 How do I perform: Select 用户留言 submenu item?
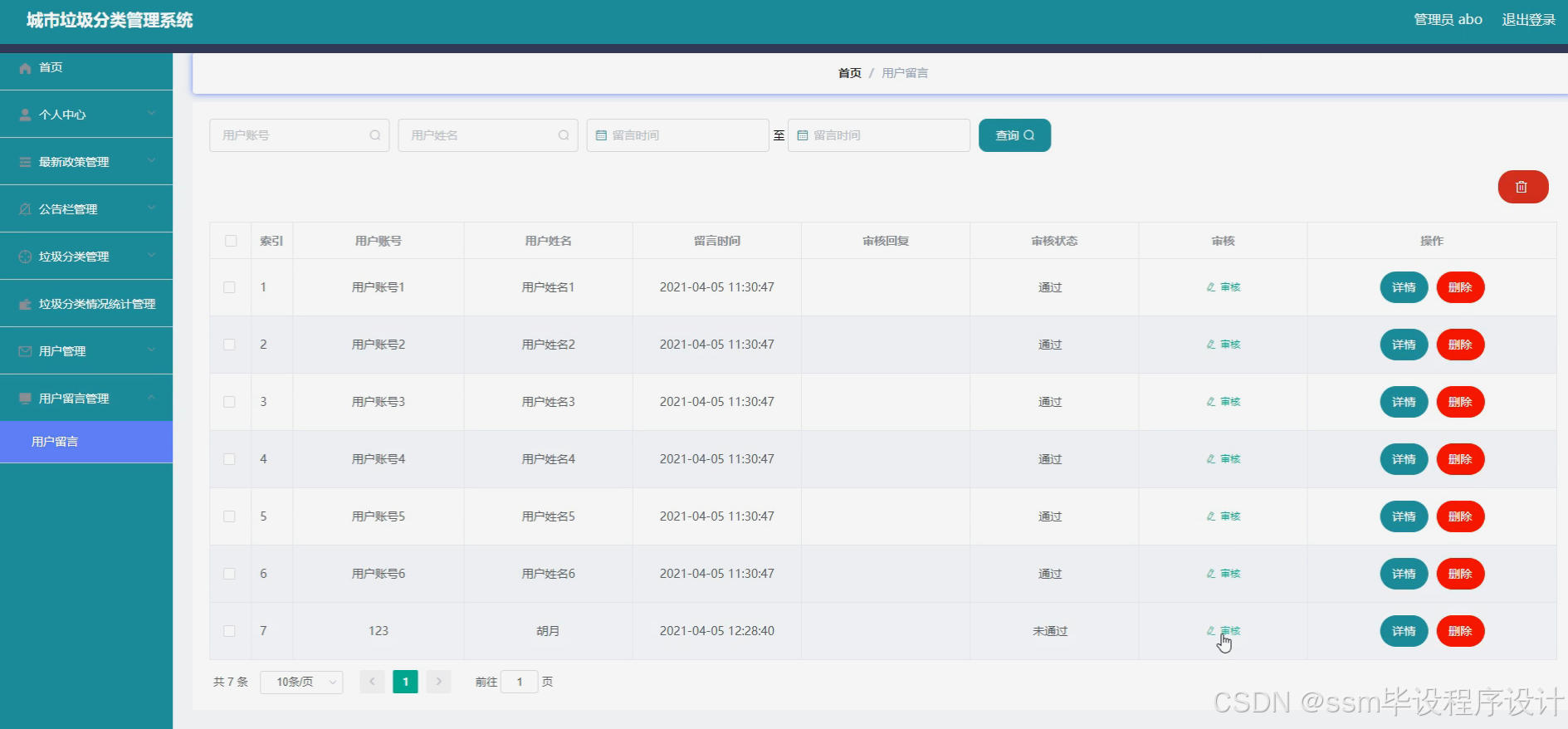pos(86,442)
